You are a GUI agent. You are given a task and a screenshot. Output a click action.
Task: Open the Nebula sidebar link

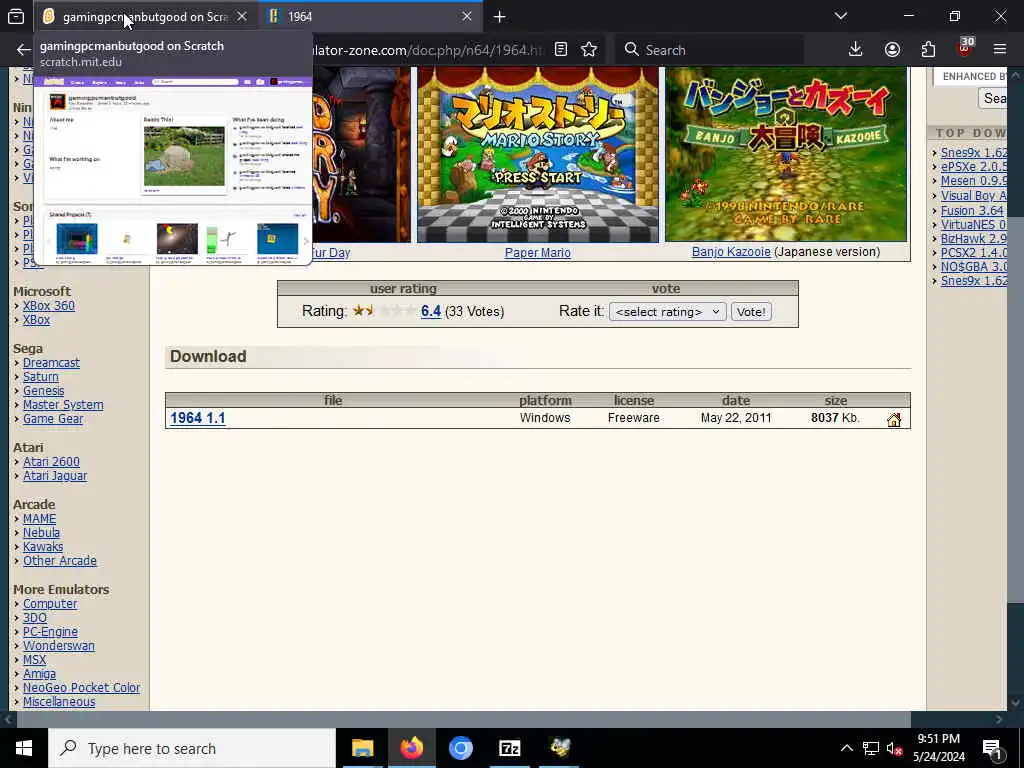click(x=41, y=533)
